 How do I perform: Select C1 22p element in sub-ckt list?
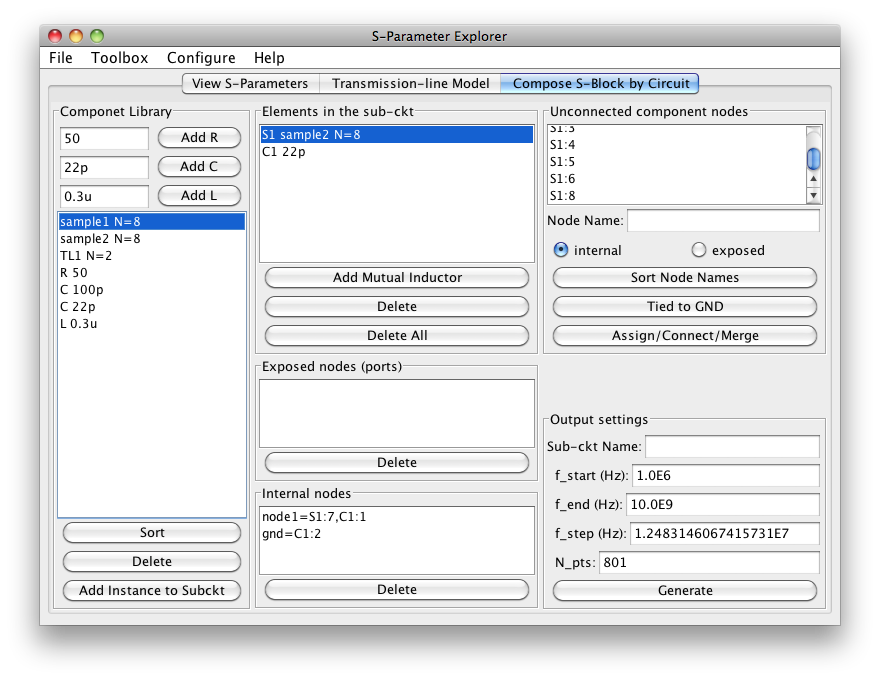click(284, 152)
